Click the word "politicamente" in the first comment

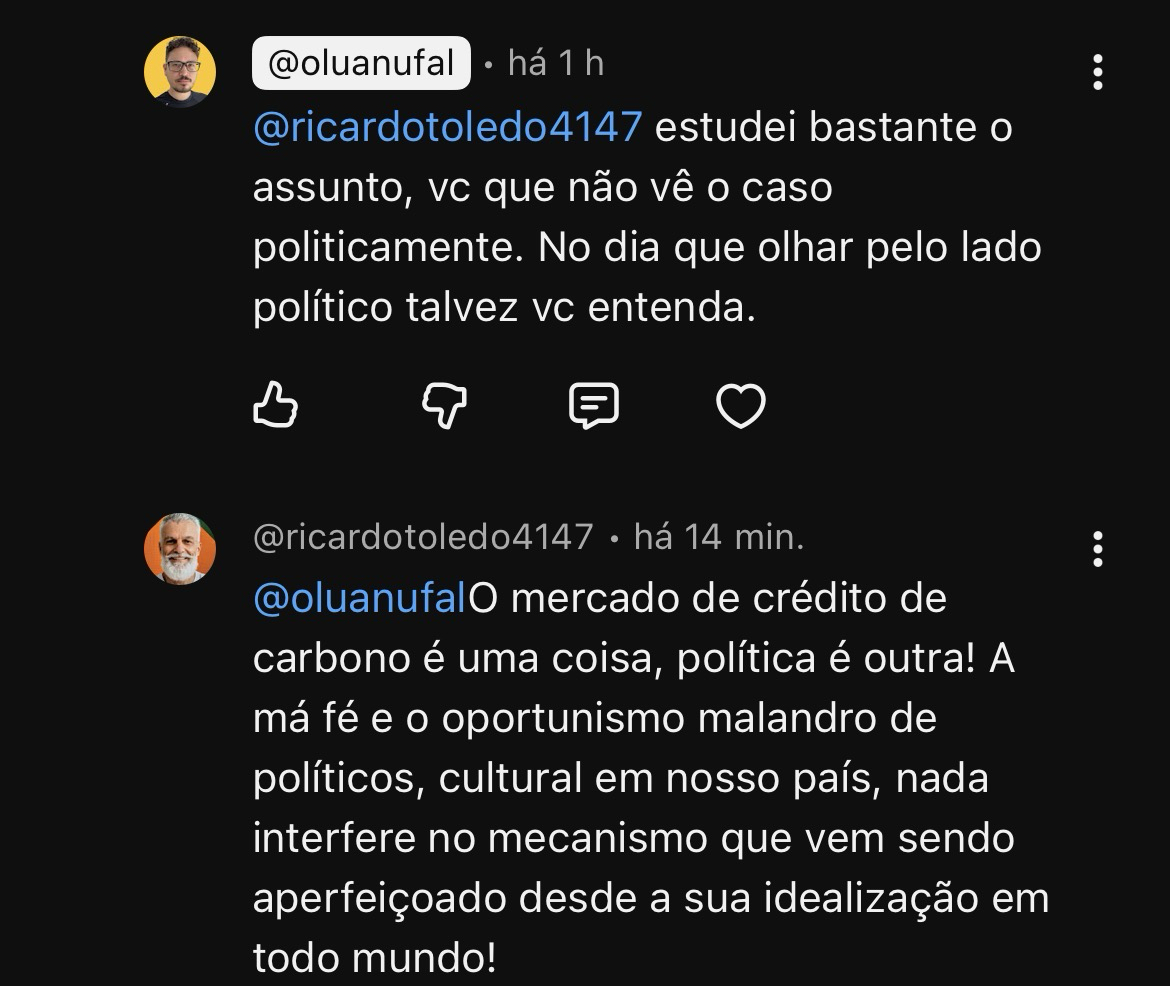click(387, 248)
